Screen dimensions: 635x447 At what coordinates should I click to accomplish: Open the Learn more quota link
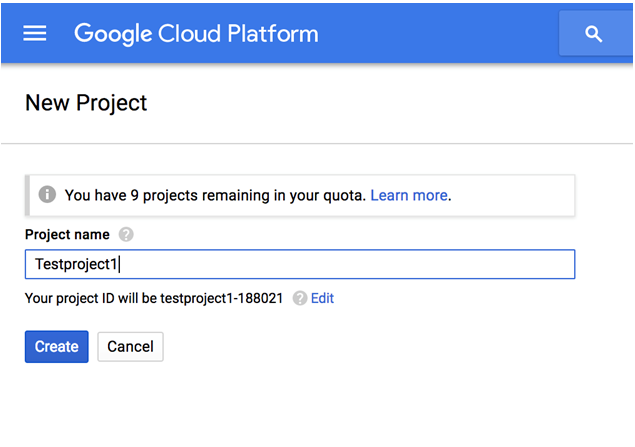click(408, 195)
